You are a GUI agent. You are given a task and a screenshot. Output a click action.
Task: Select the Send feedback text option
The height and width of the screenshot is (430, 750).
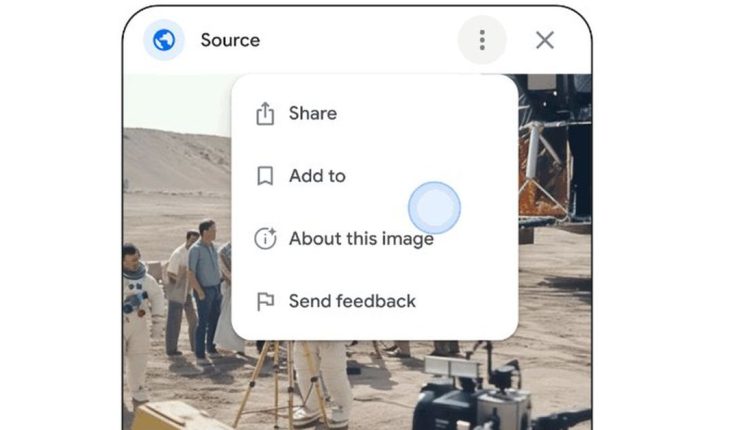coord(352,301)
